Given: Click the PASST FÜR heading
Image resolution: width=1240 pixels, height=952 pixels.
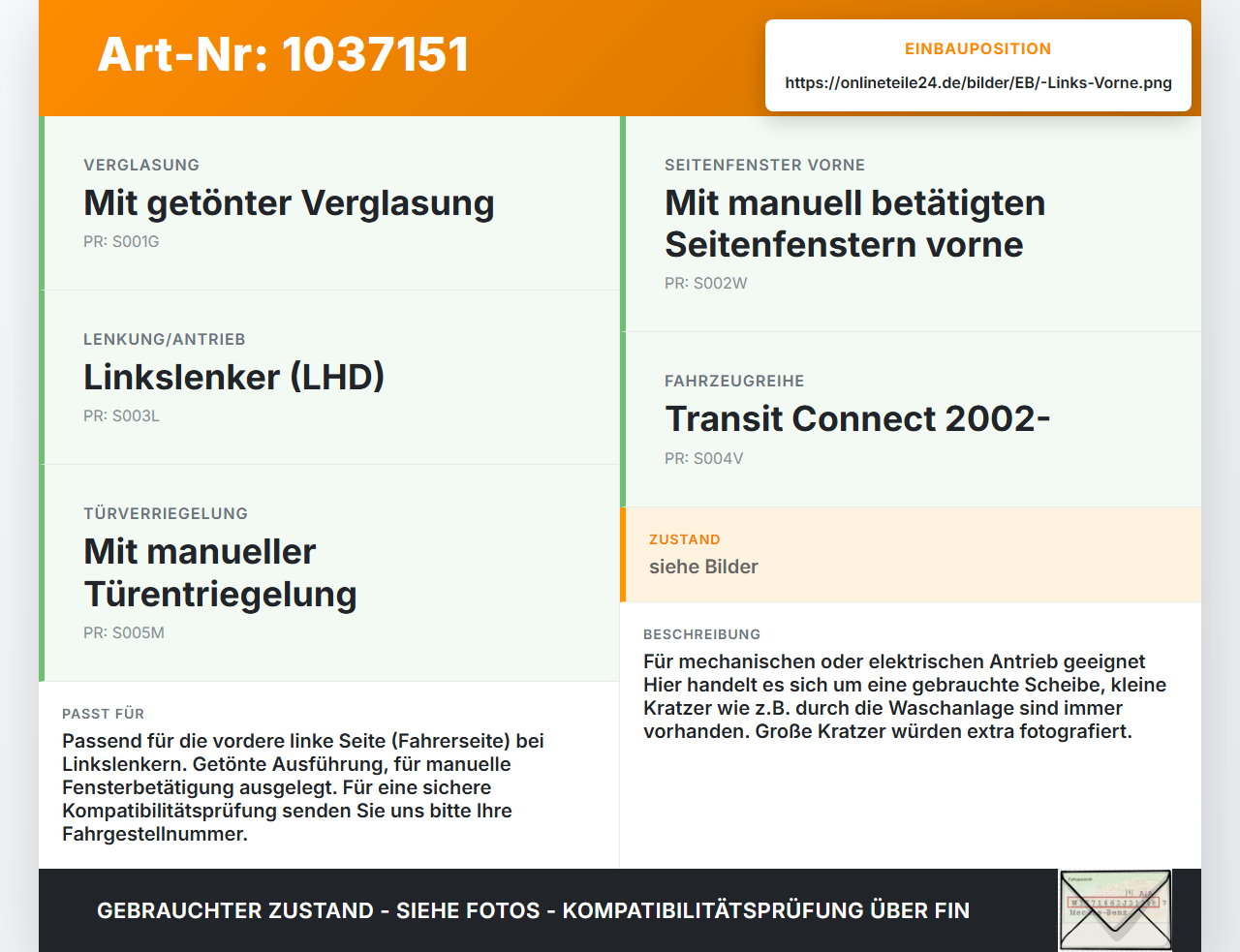Looking at the screenshot, I should pyautogui.click(x=103, y=714).
